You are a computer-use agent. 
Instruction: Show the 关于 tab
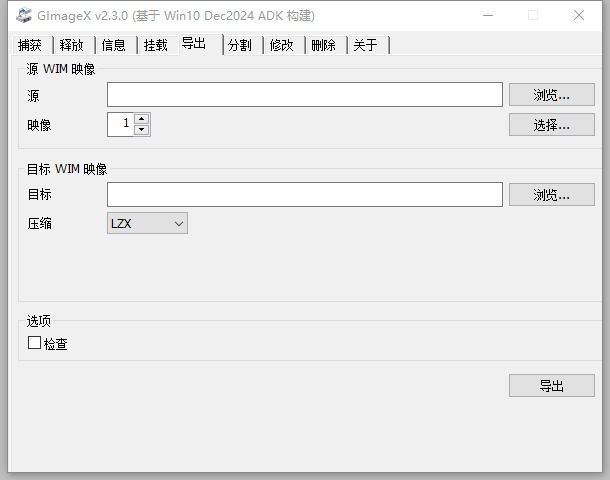[366, 45]
